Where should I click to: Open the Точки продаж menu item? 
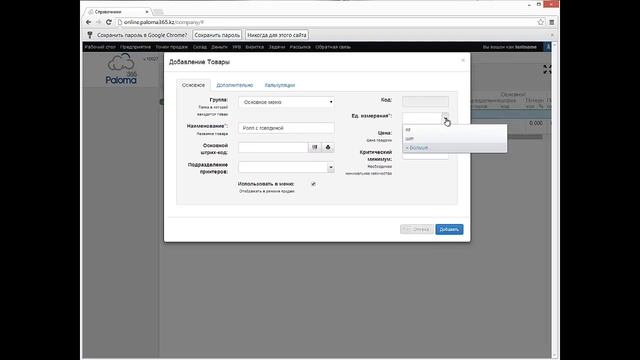pyautogui.click(x=171, y=47)
